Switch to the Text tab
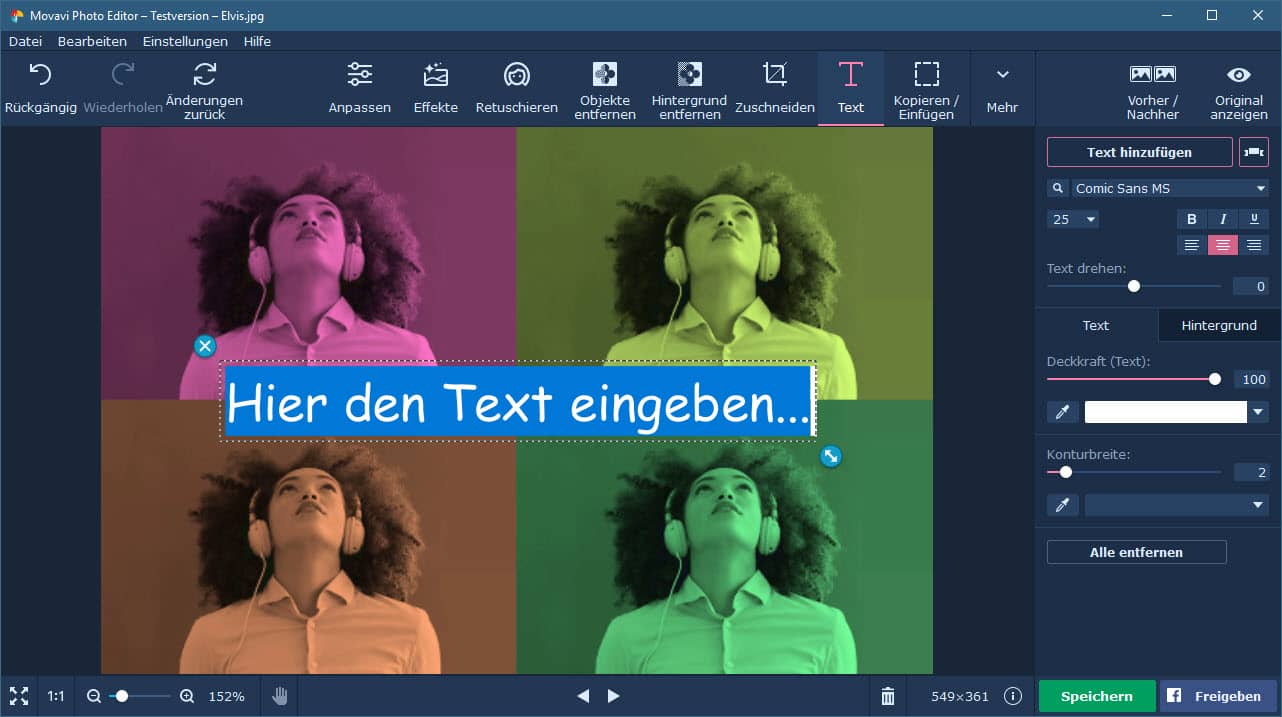The height and width of the screenshot is (717, 1282). tap(1096, 325)
